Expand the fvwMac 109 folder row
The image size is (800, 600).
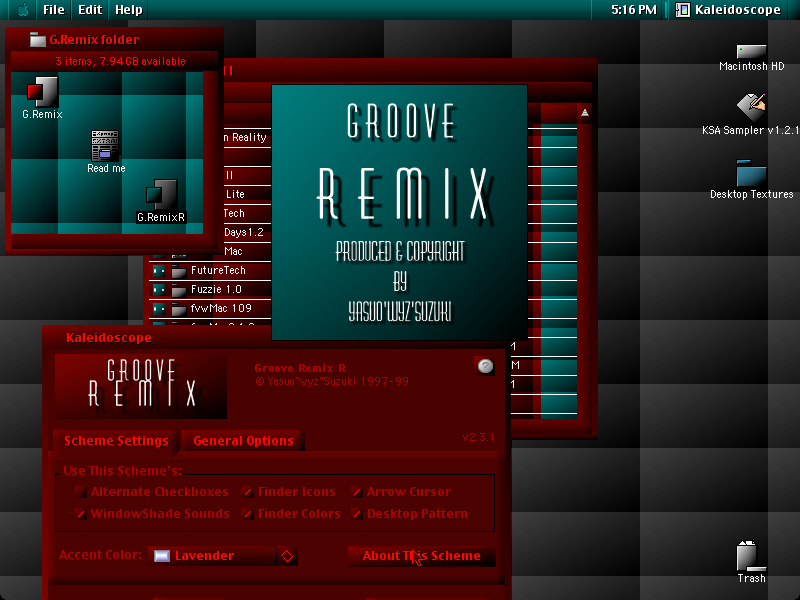[159, 309]
